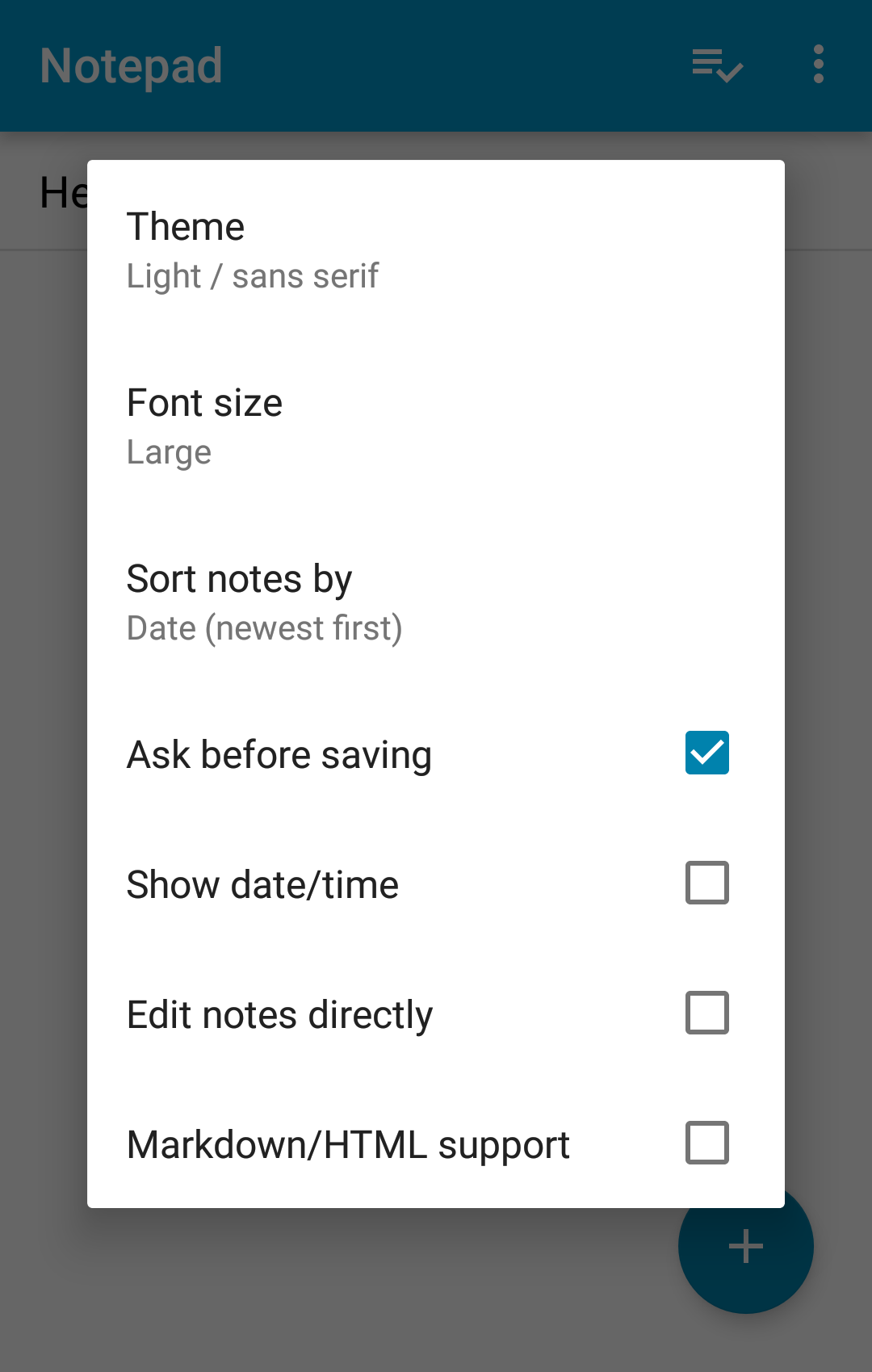Screen dimensions: 872x1372
Task: Tap the Show date/time row
Action: coord(323,883)
